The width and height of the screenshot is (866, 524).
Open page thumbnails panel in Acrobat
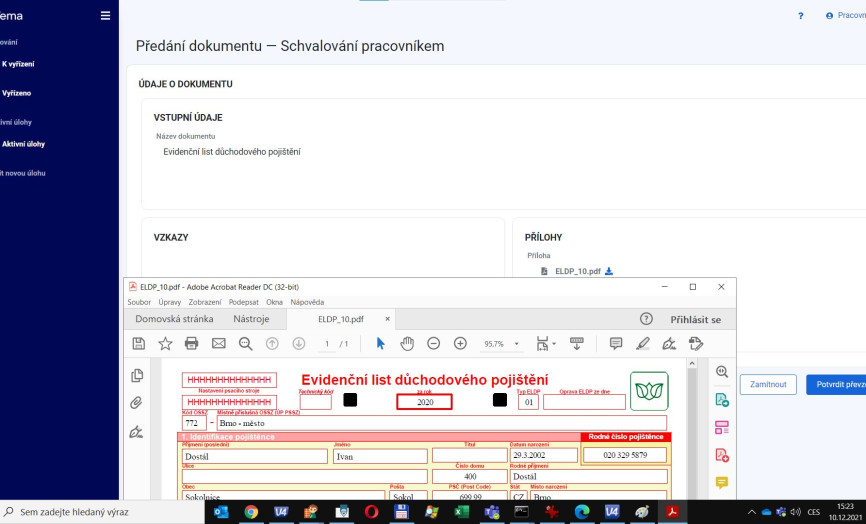[x=137, y=375]
